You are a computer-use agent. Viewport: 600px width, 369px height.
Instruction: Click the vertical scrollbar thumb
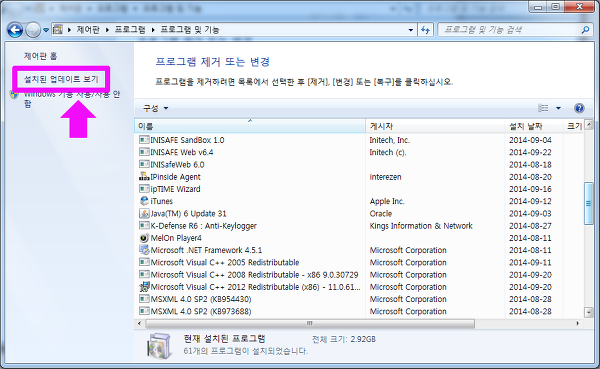click(589, 204)
